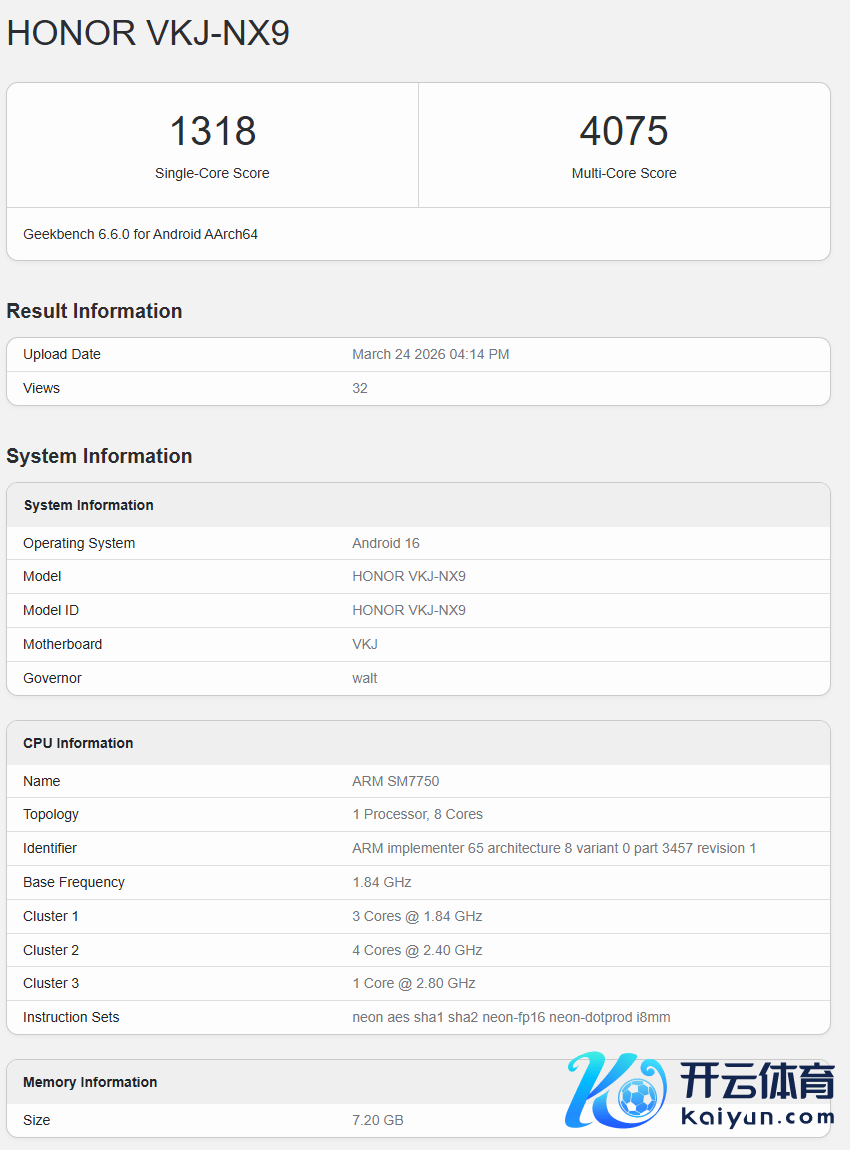Select the Upload Date value March 24 2026

pos(430,354)
